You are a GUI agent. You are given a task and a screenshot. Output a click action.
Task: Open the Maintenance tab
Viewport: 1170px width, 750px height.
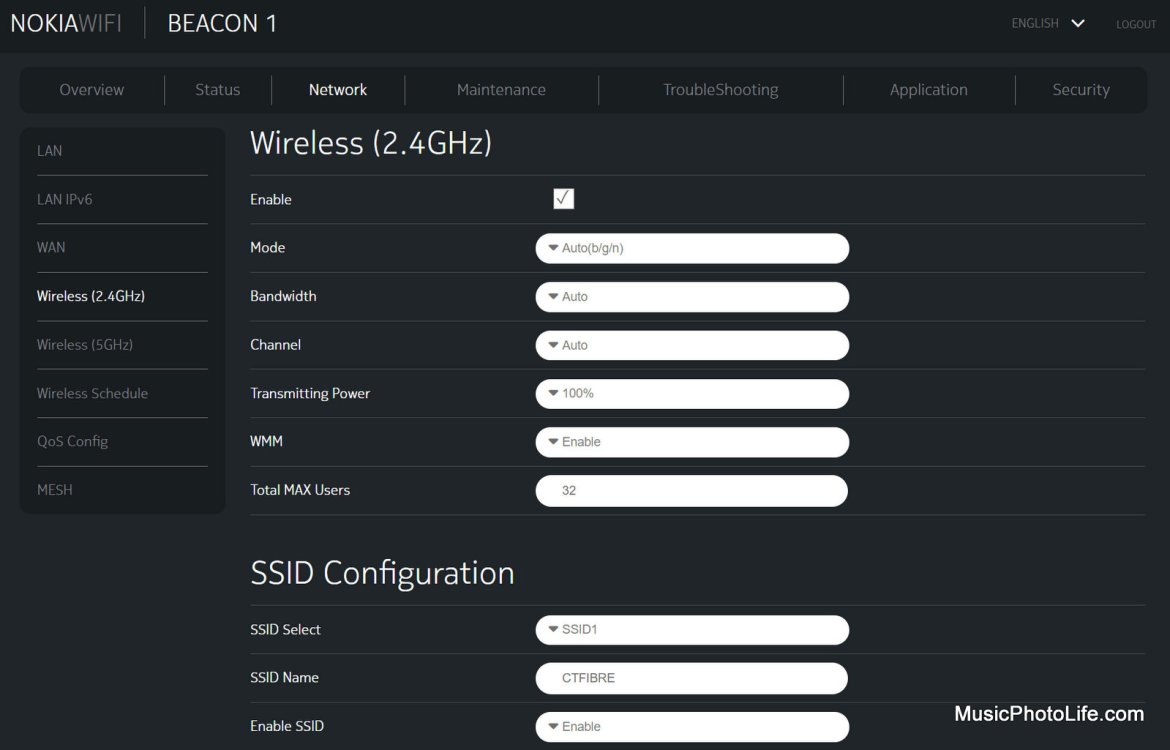tap(501, 90)
